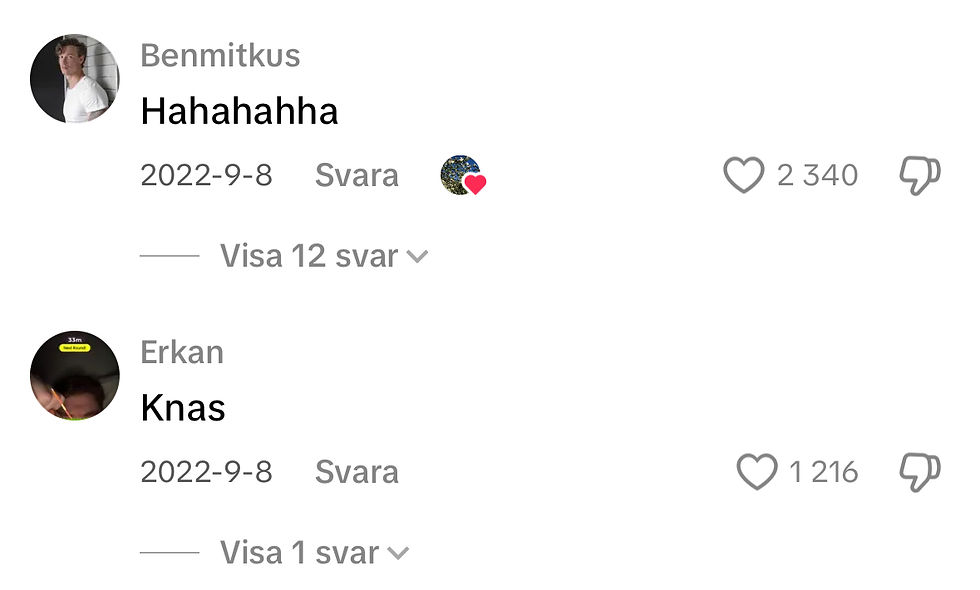Expand 'Visa 1 svar' under Erkan's comment

tap(300, 551)
